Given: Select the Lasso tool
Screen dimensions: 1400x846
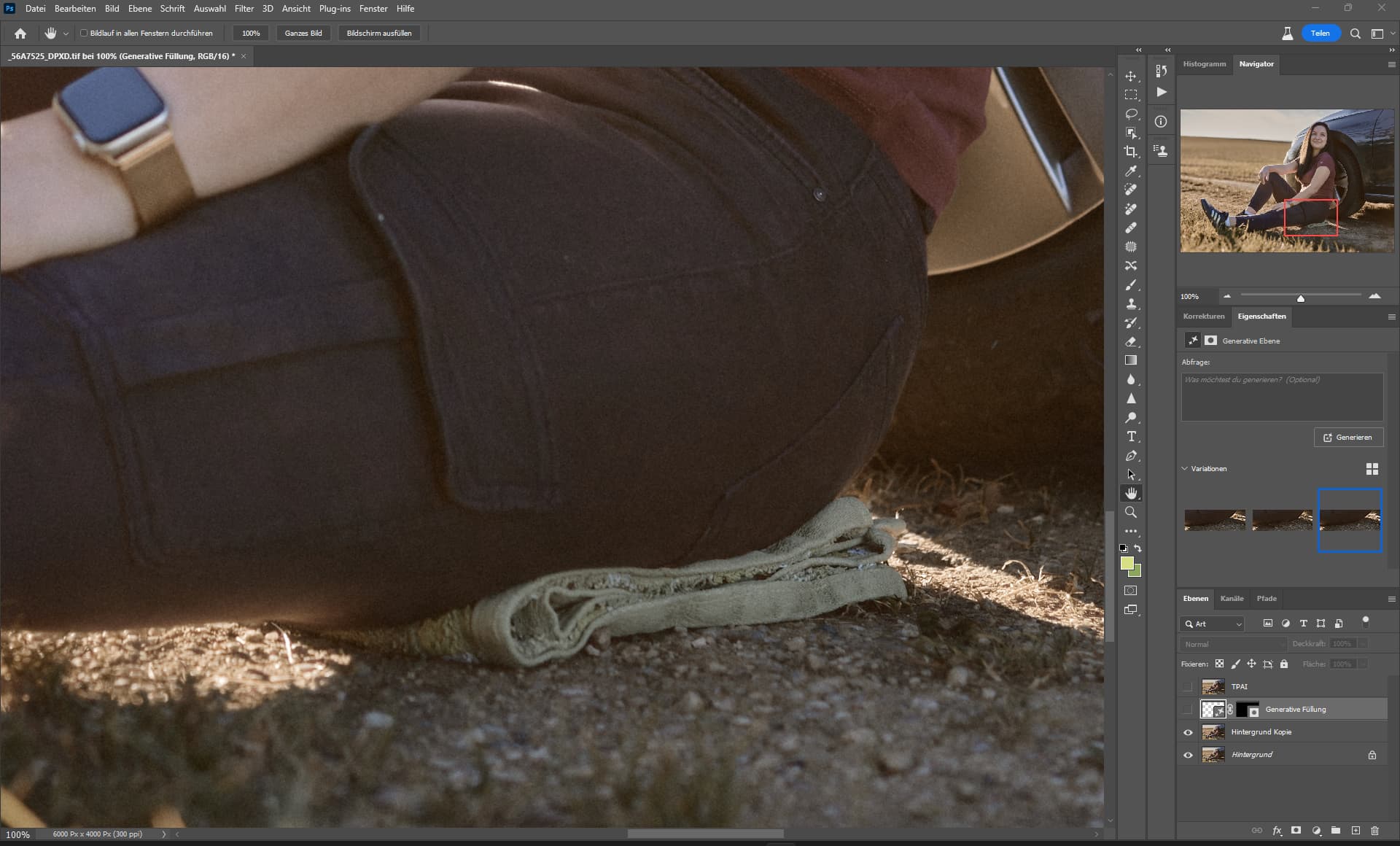Looking at the screenshot, I should click(1130, 115).
